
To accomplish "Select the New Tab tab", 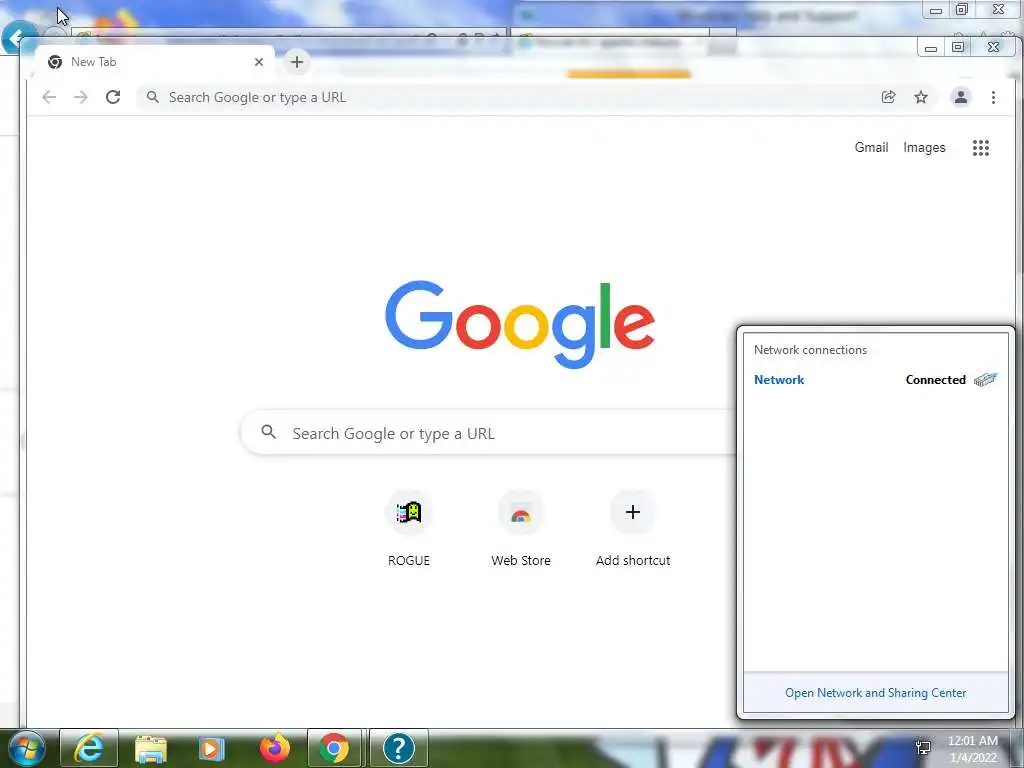I will [154, 62].
